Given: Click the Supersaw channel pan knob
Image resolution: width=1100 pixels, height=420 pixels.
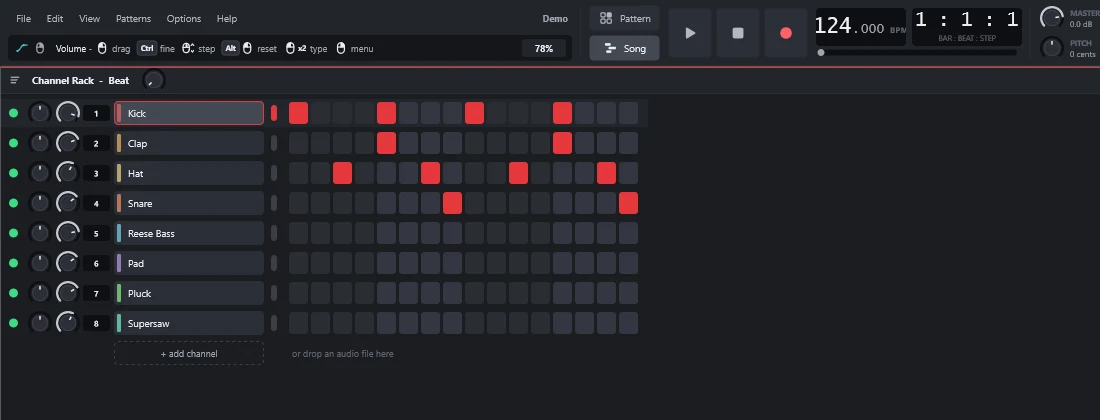Looking at the screenshot, I should [x=39, y=323].
